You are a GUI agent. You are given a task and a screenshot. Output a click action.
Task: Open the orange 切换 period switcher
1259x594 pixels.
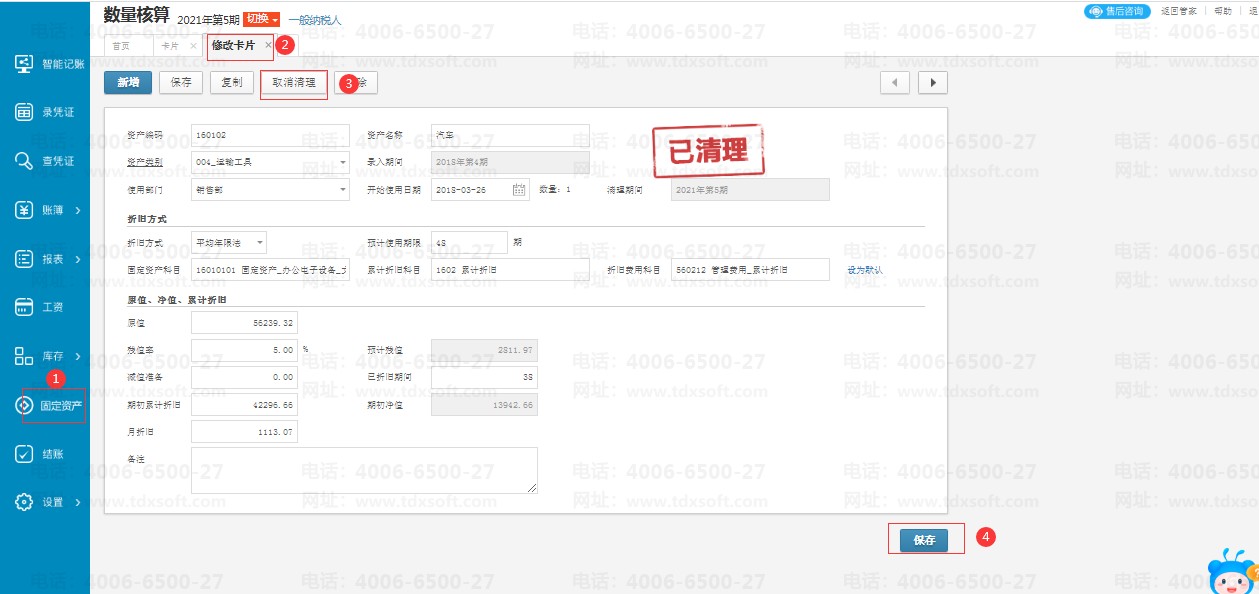pyautogui.click(x=261, y=19)
